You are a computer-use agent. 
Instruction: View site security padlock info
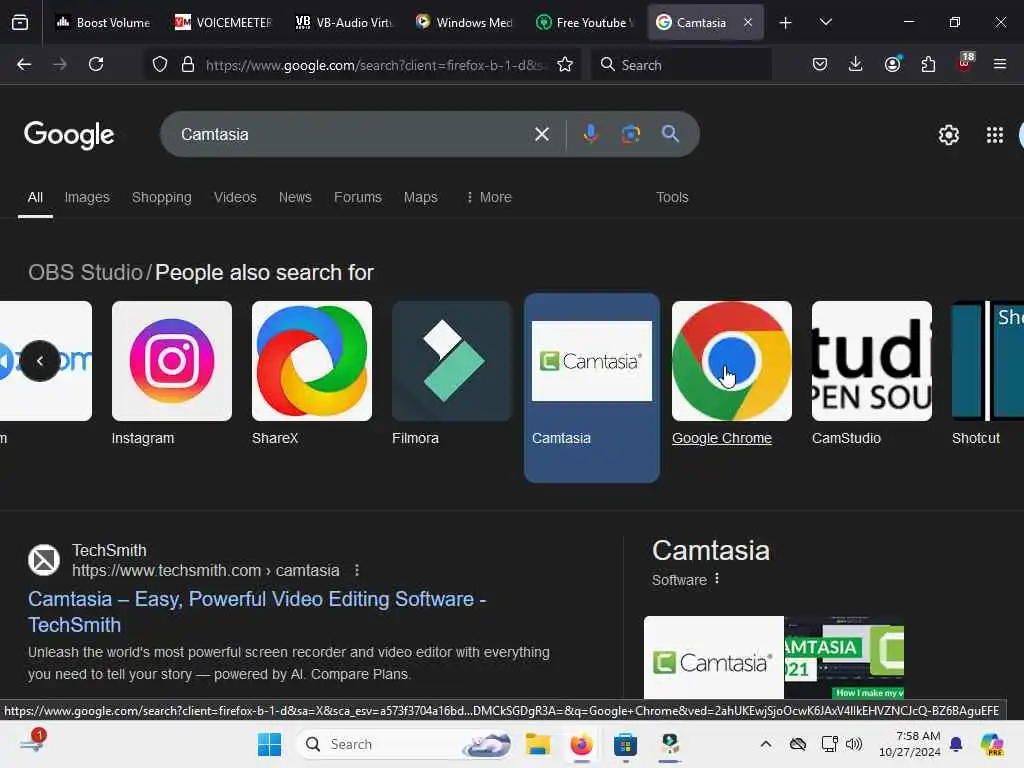tap(188, 64)
